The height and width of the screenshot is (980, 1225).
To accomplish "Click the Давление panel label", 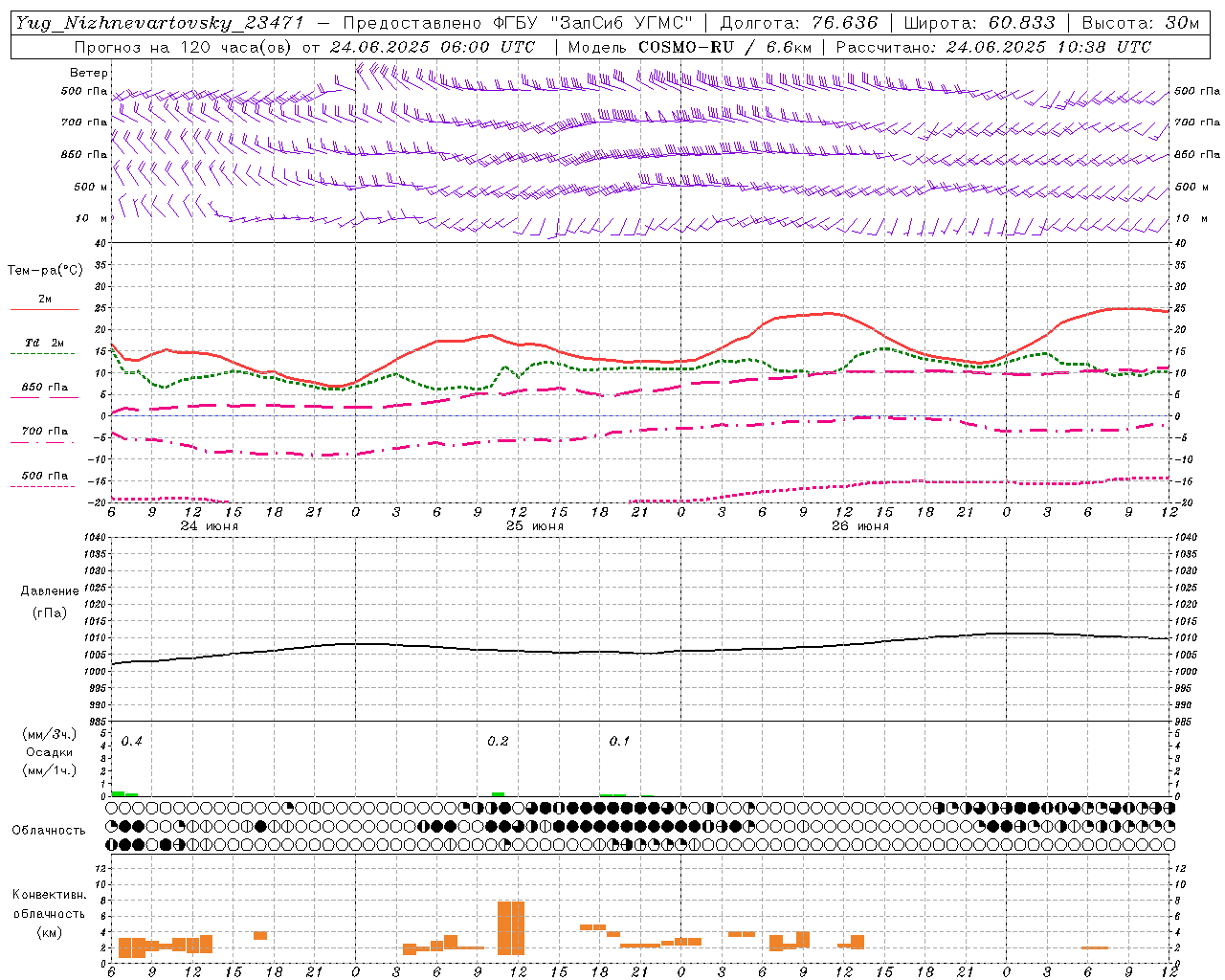I will pyautogui.click(x=50, y=591).
